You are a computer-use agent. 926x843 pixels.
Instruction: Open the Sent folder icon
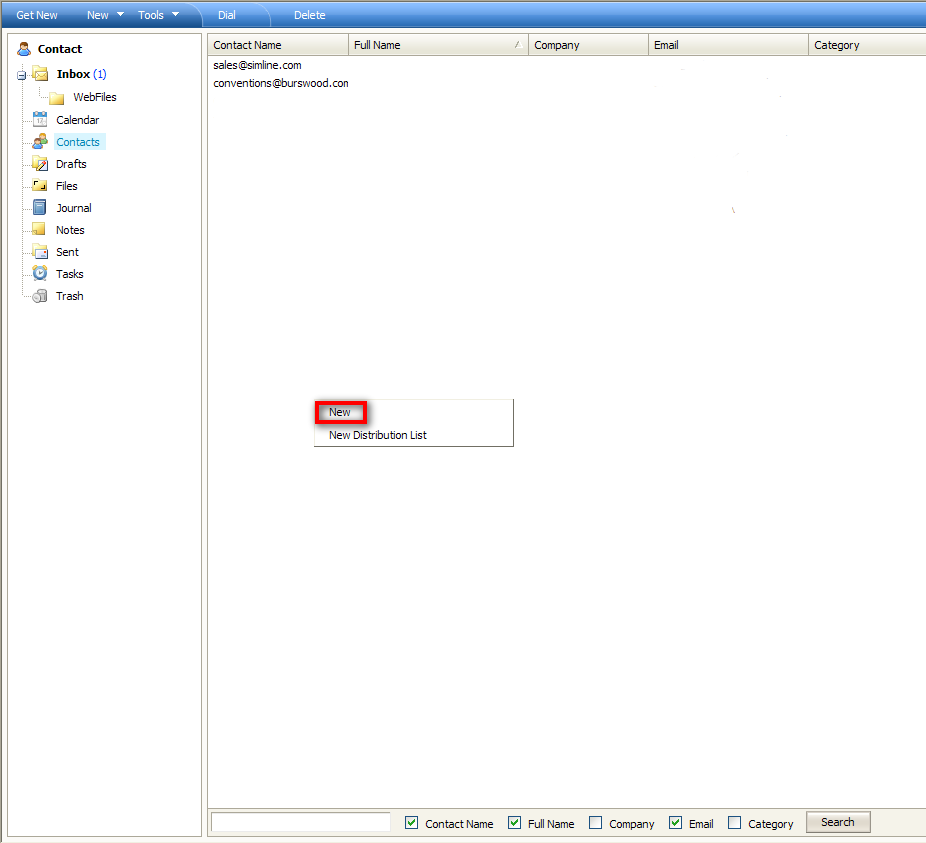click(40, 252)
